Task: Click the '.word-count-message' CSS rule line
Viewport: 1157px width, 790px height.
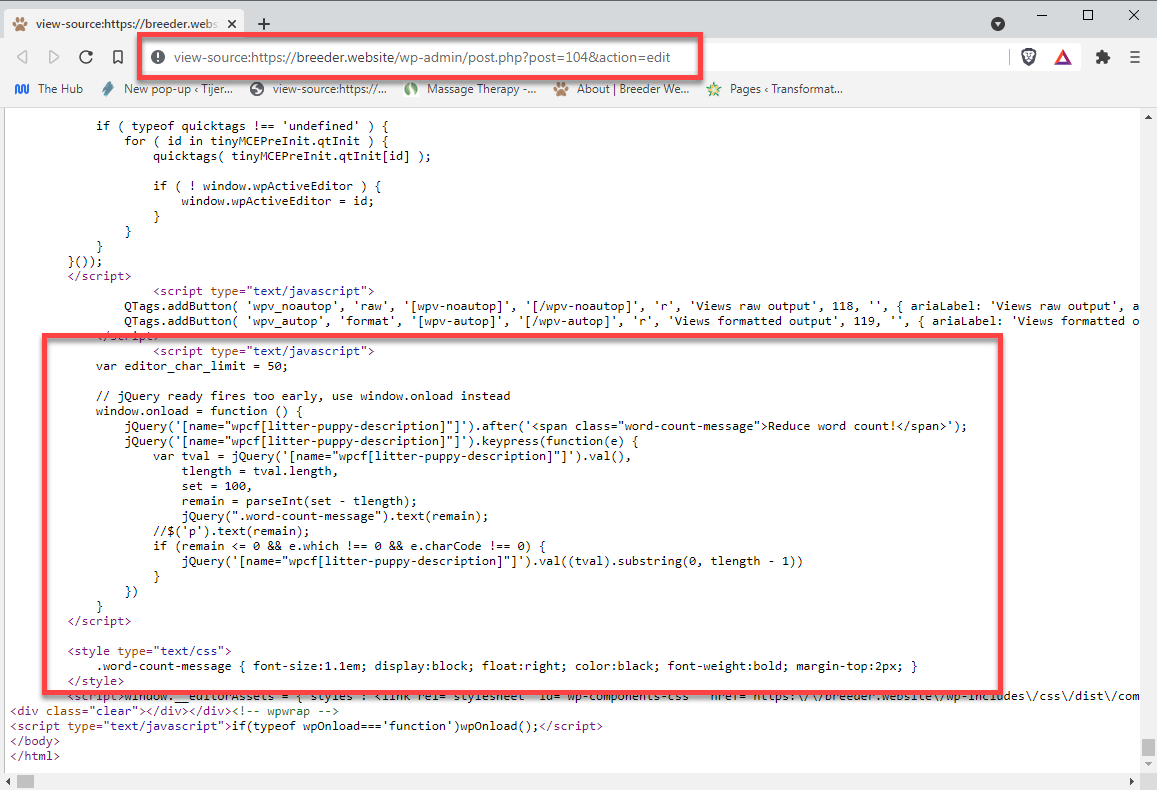Action: click(x=507, y=666)
